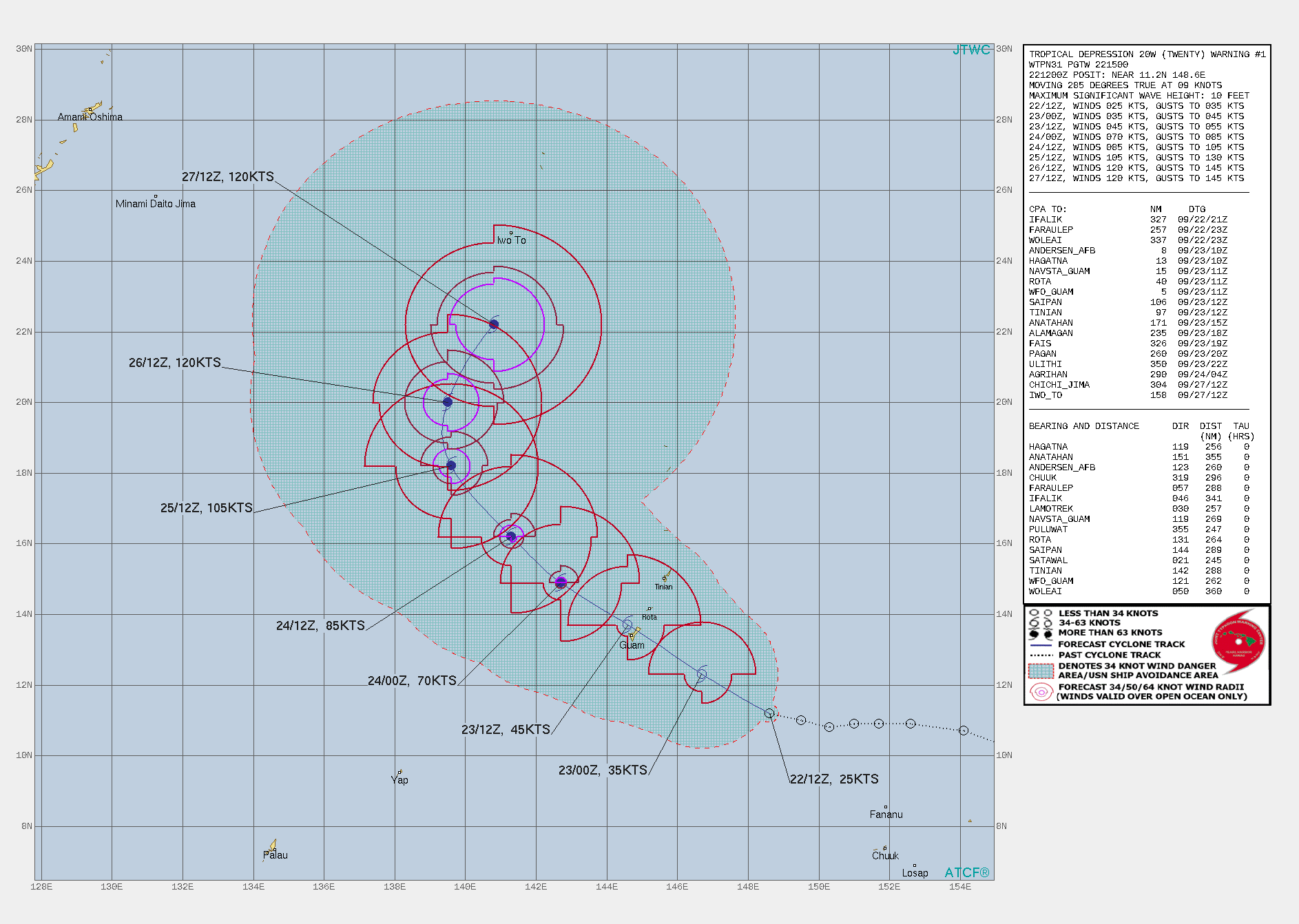Click the Iwo To island label

point(511,240)
